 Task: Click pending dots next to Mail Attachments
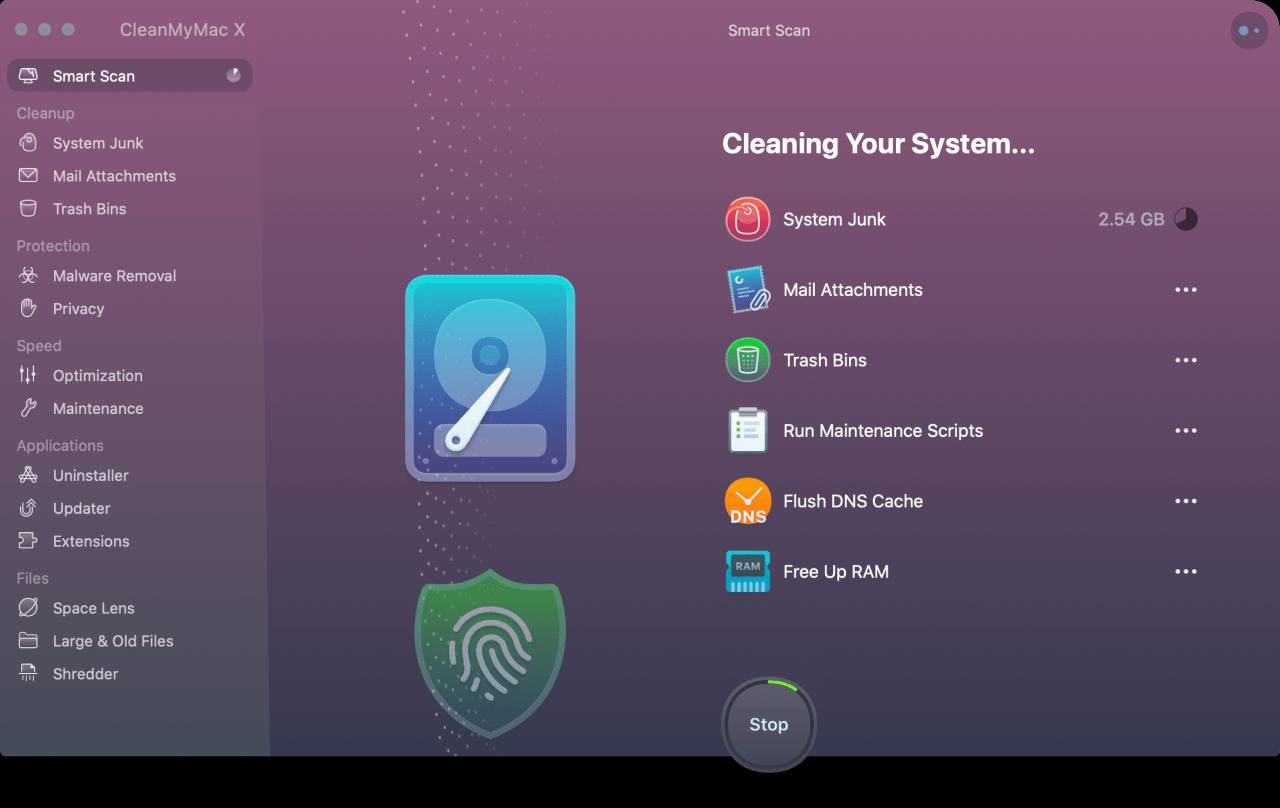[1186, 290]
